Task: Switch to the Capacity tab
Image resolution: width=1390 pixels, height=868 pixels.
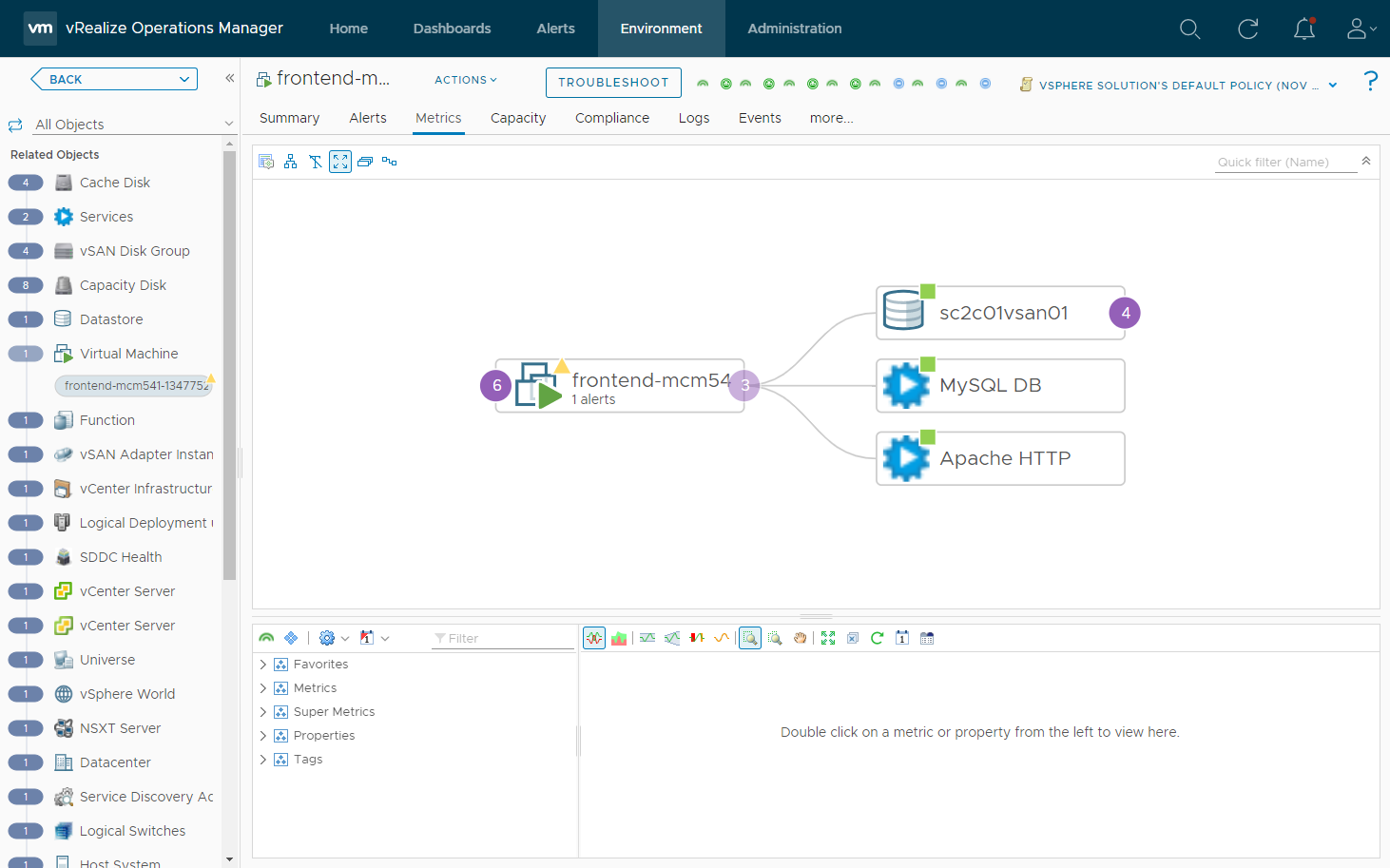Action: (517, 118)
